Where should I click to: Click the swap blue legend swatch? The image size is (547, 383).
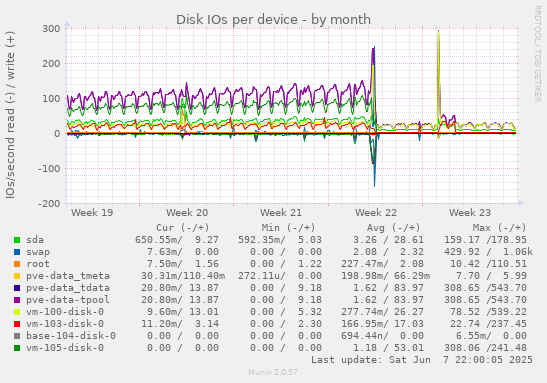click(x=17, y=252)
